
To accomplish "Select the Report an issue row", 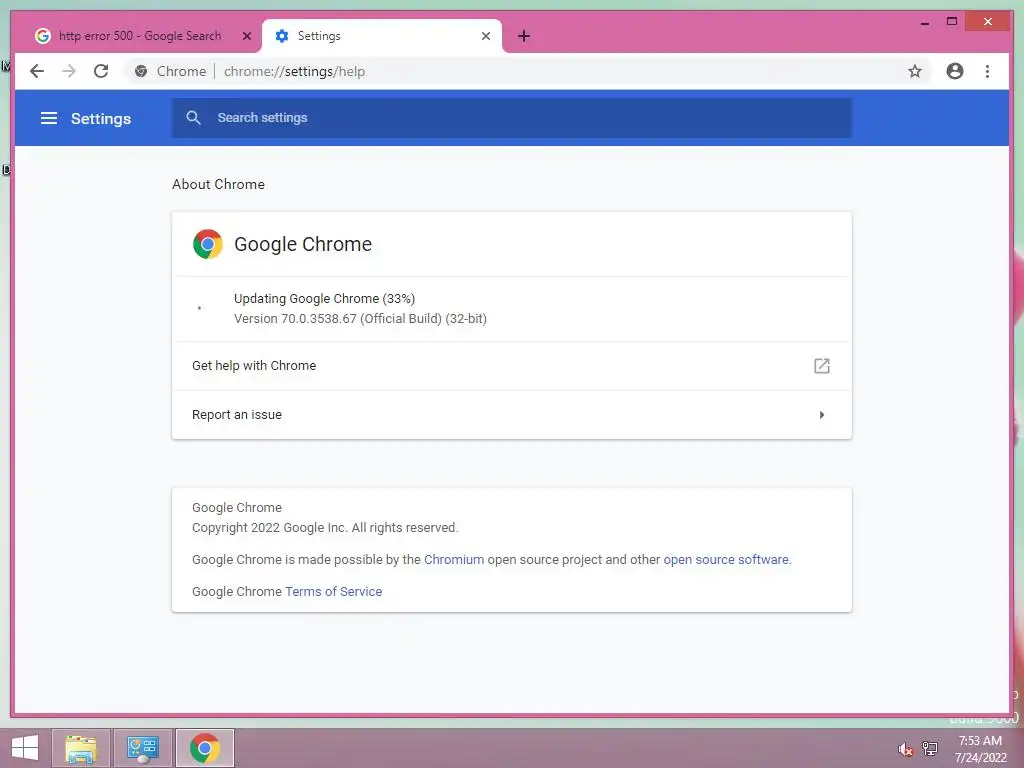I will click(x=511, y=415).
